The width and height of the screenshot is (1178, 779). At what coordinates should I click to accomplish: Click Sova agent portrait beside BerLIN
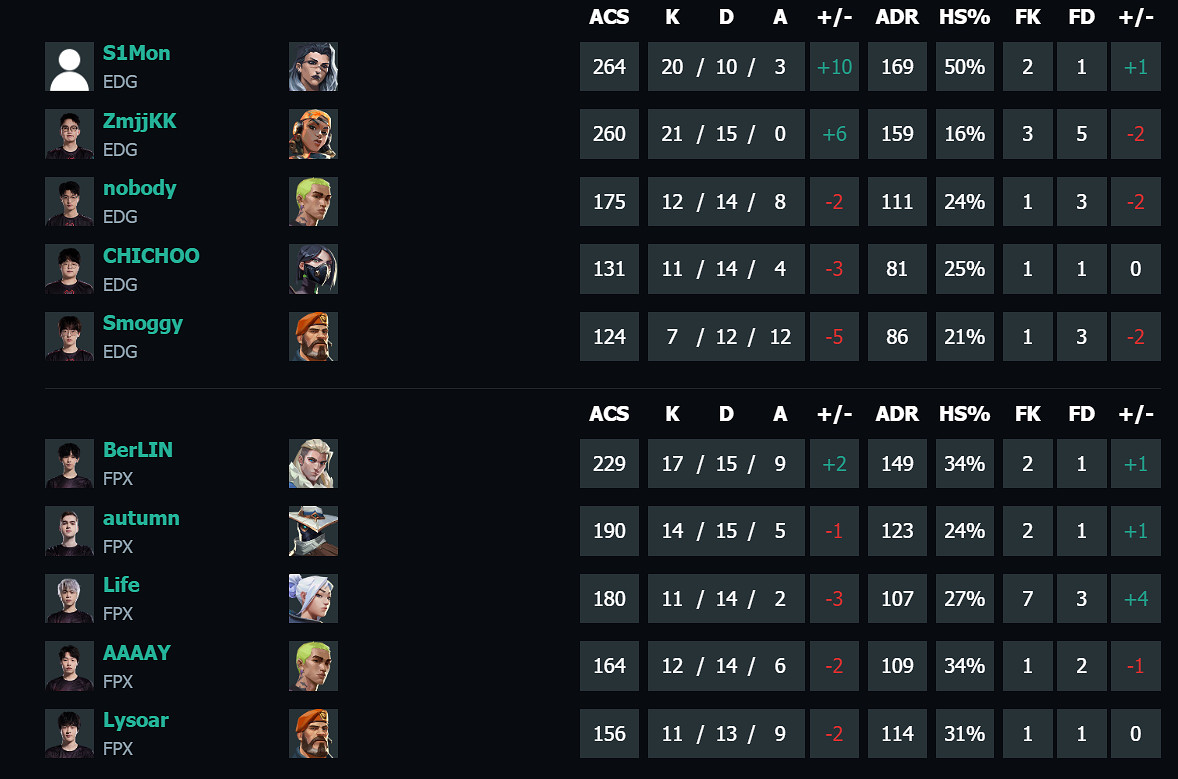(x=313, y=463)
